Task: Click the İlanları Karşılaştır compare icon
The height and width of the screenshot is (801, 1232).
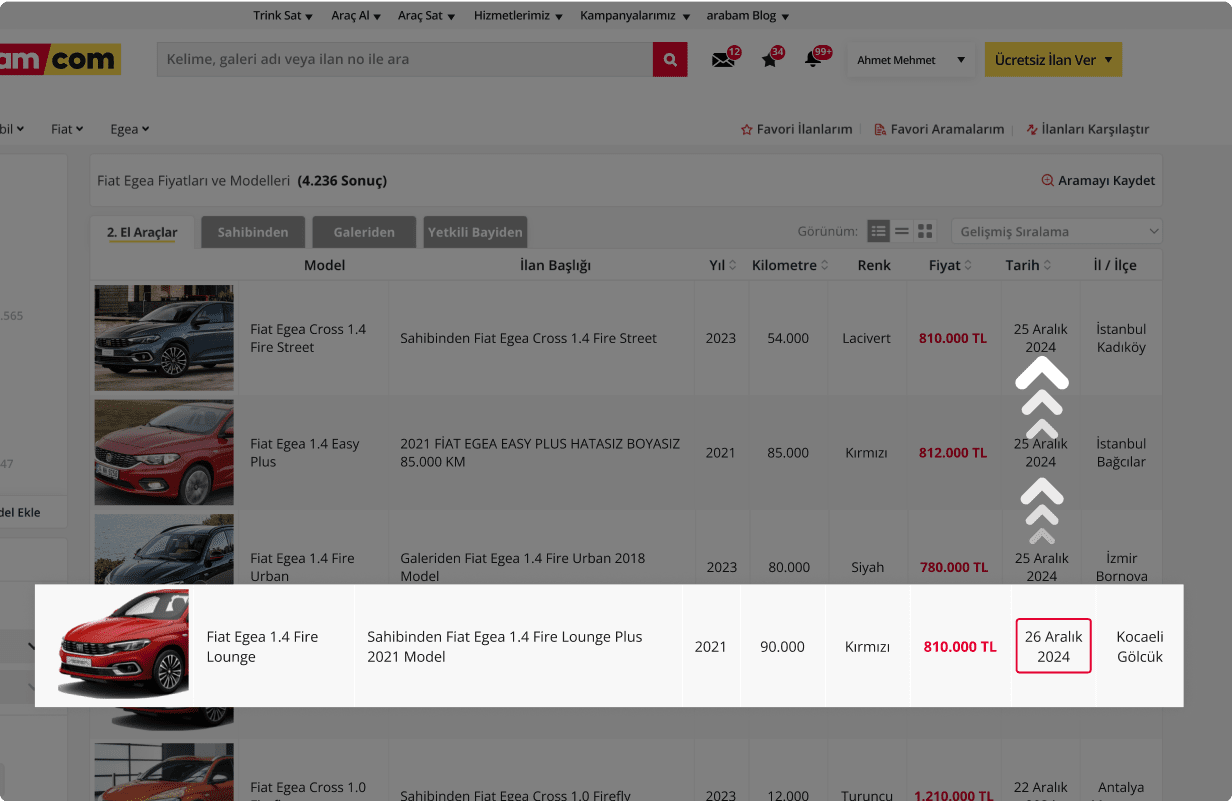Action: point(1031,129)
